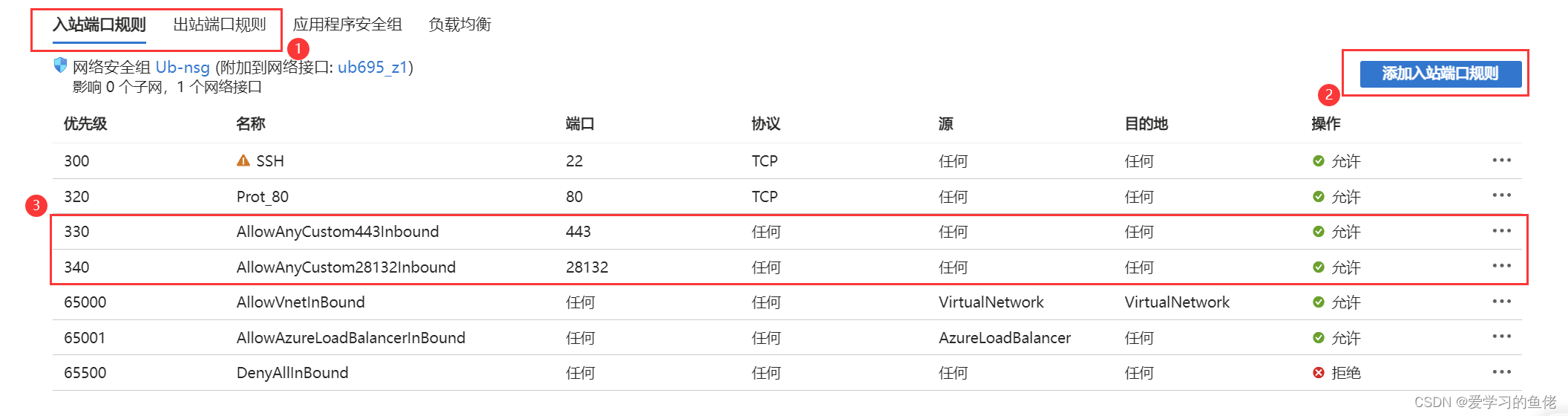Open the ub695_z1 network interface link
This screenshot has height=416, width=1568.
pyautogui.click(x=373, y=68)
